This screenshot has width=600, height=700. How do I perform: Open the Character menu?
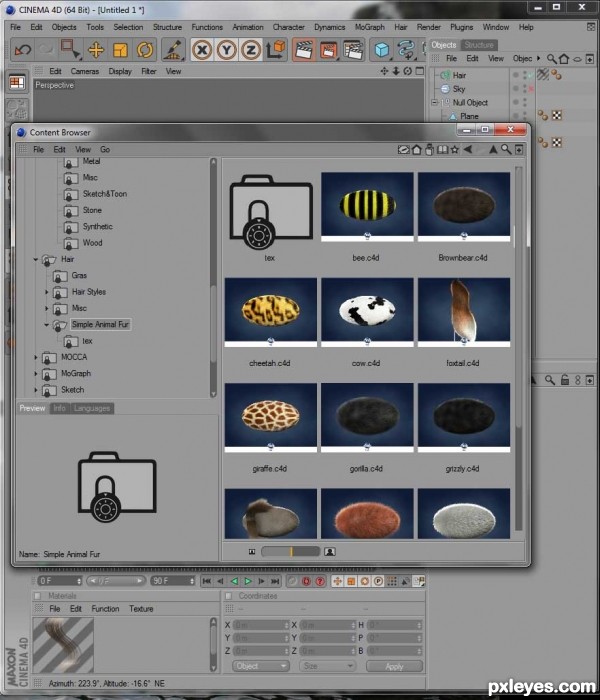pos(288,27)
